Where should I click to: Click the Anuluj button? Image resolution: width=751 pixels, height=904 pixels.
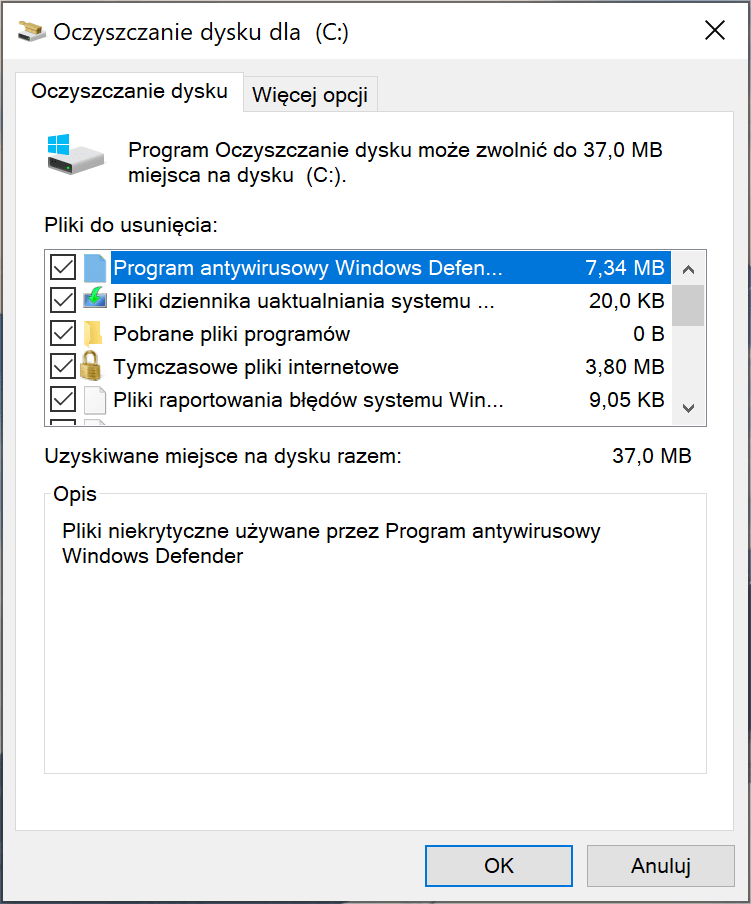click(x=661, y=865)
